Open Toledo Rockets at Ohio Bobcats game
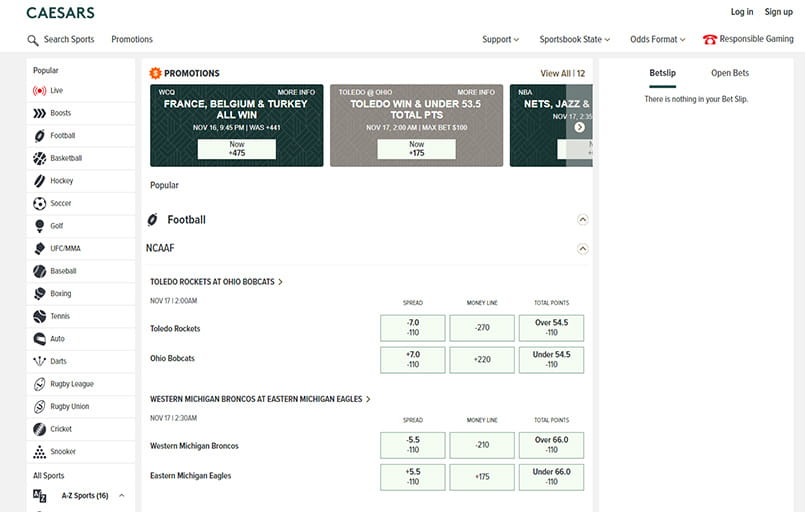This screenshot has width=805, height=512. [x=216, y=282]
